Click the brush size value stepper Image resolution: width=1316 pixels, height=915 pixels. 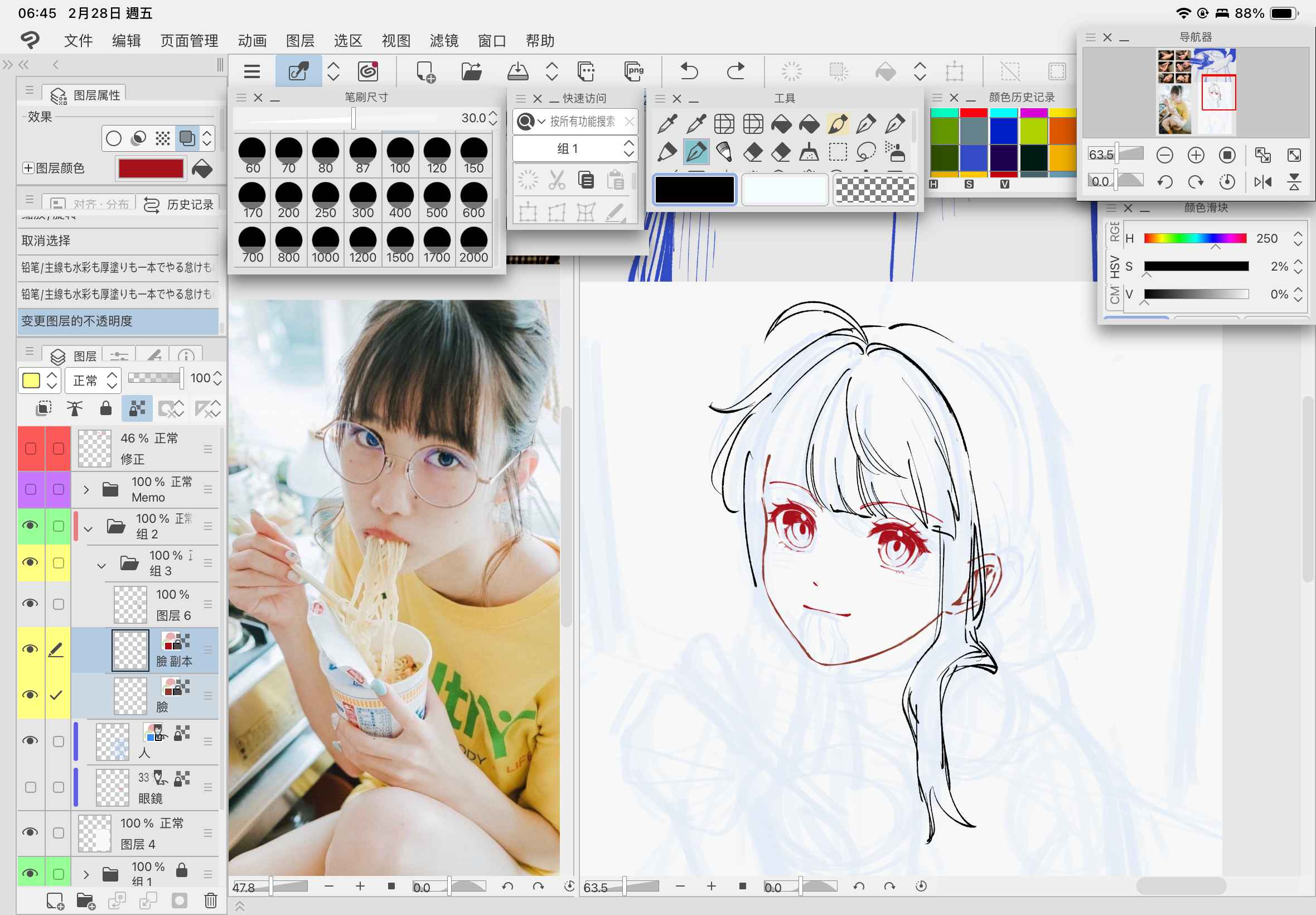pyautogui.click(x=493, y=118)
